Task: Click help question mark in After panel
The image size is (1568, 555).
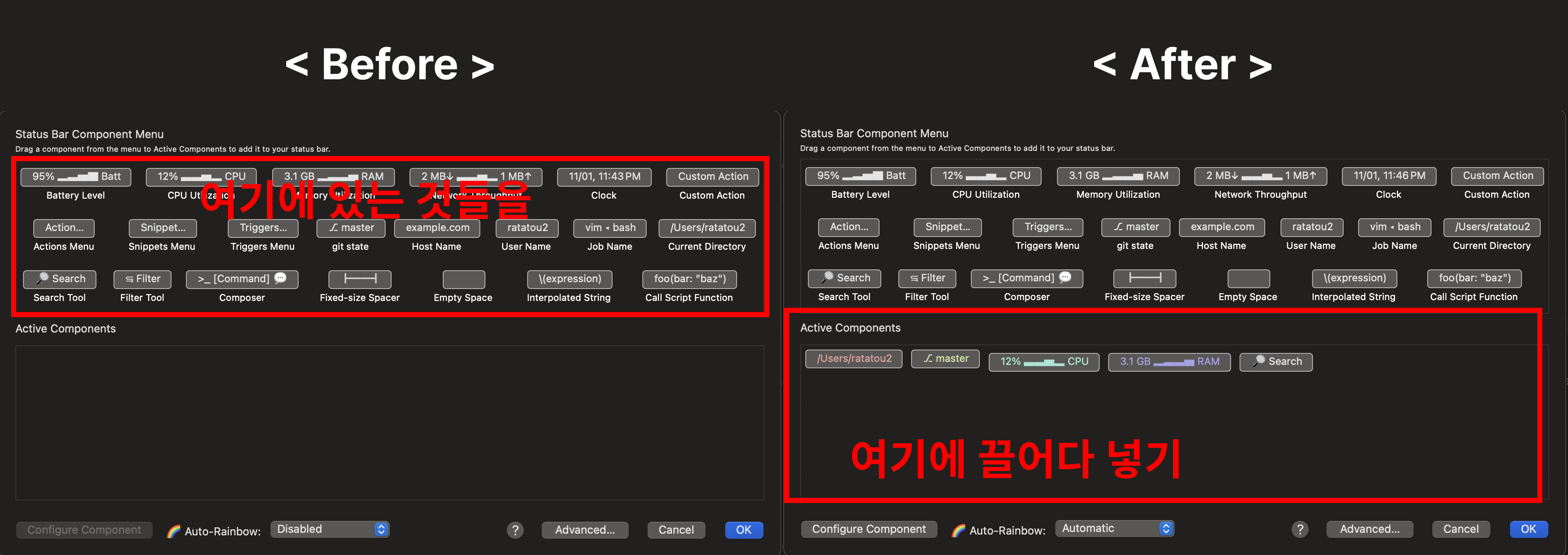Action: (x=1300, y=529)
